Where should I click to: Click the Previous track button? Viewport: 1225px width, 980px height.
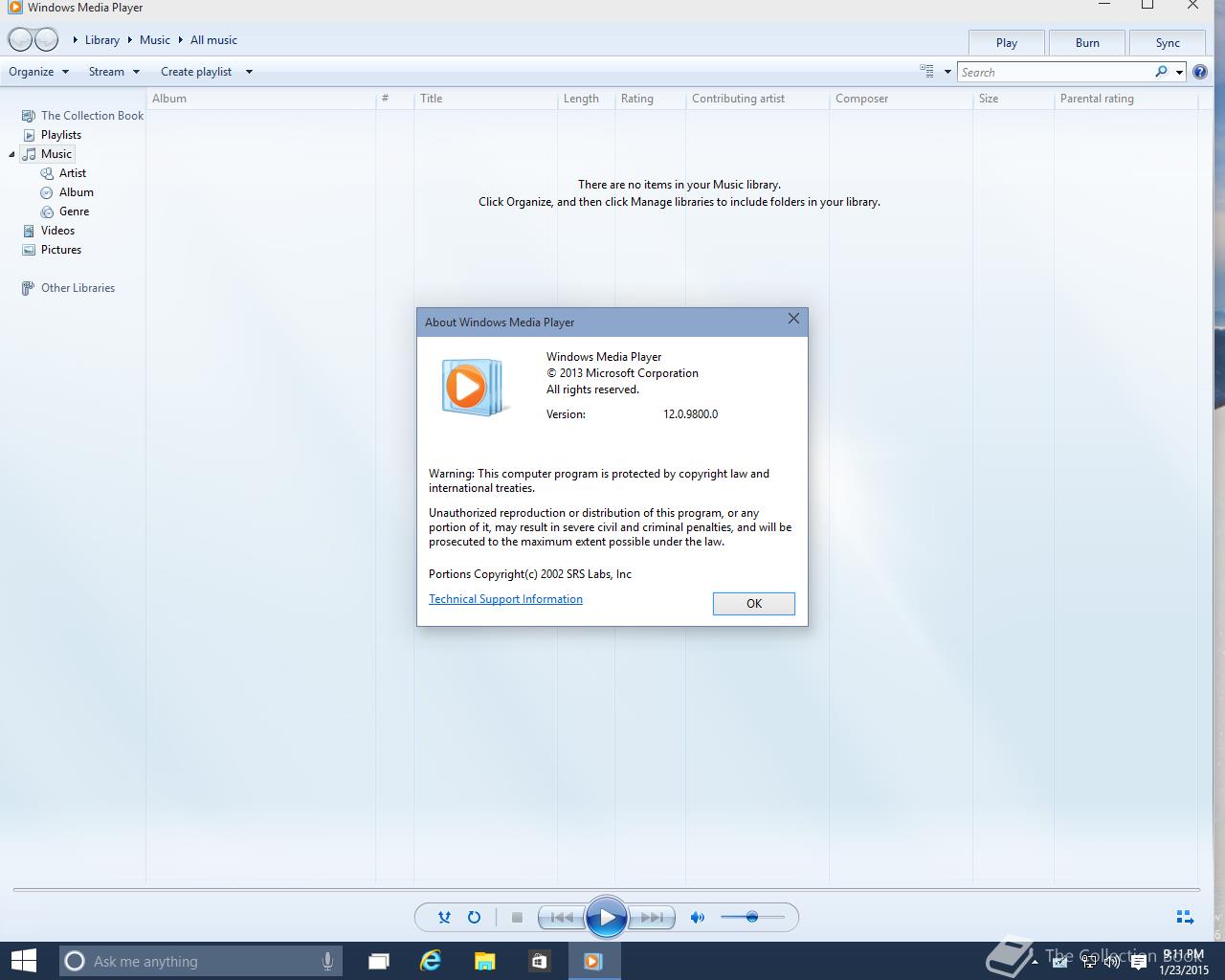coord(562,917)
